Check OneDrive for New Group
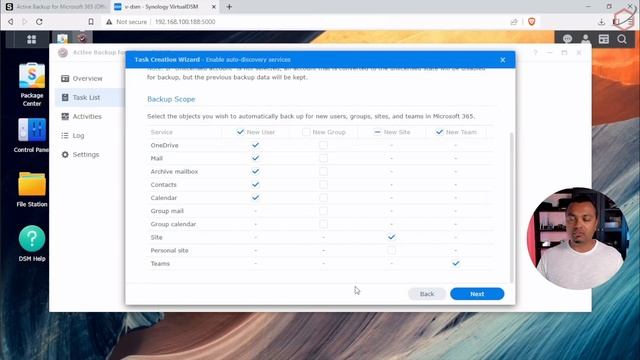640x360 pixels. (x=323, y=145)
